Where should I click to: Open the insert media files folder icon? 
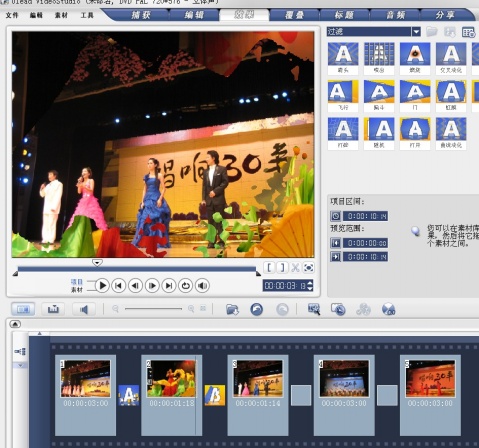pos(232,310)
